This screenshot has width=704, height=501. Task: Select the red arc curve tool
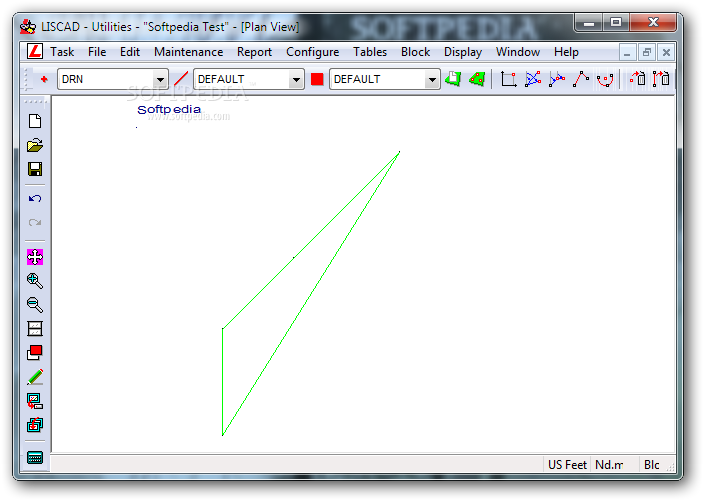[x=605, y=80]
